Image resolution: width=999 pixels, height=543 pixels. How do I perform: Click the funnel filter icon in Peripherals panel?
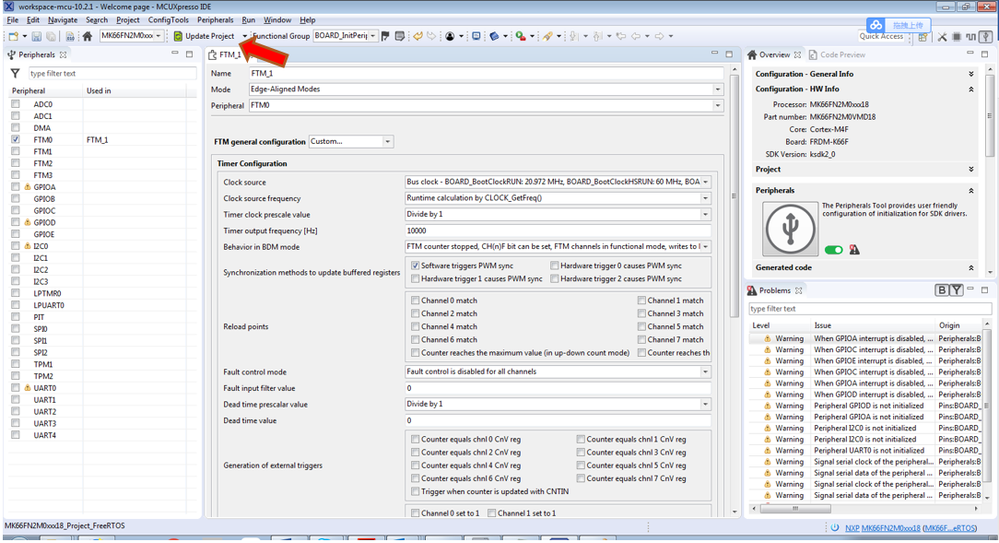click(x=15, y=74)
